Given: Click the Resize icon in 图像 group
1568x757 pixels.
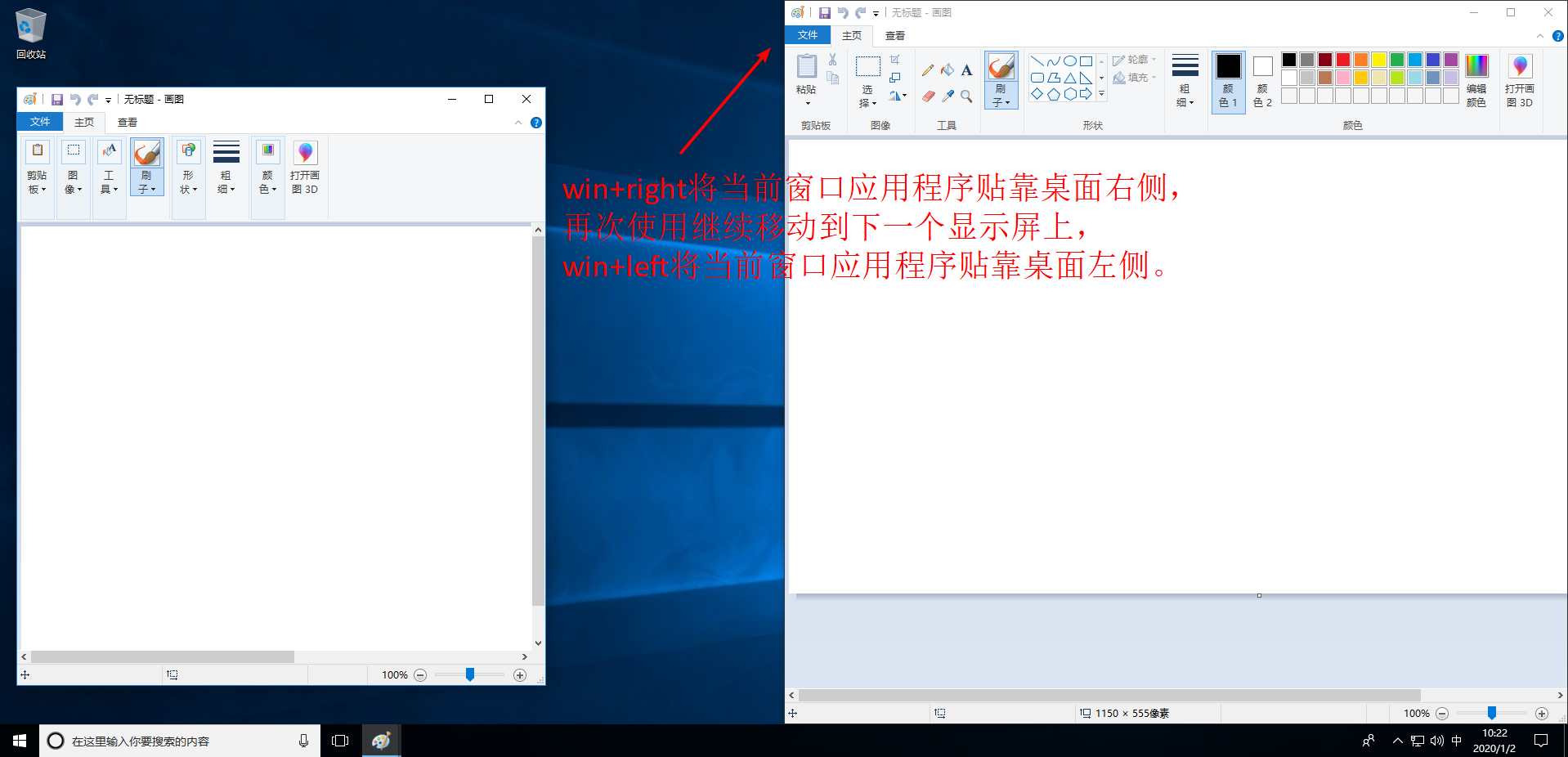Looking at the screenshot, I should 895,78.
